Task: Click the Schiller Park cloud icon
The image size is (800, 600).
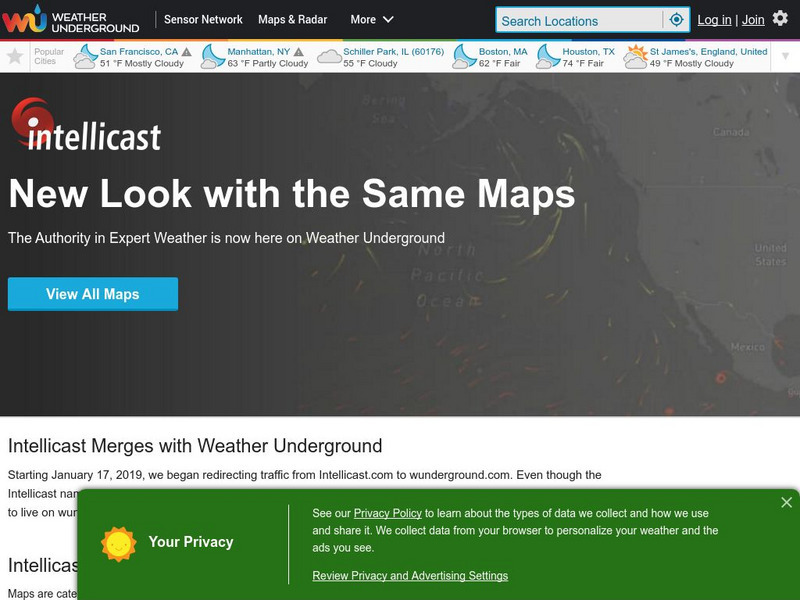Action: (329, 57)
